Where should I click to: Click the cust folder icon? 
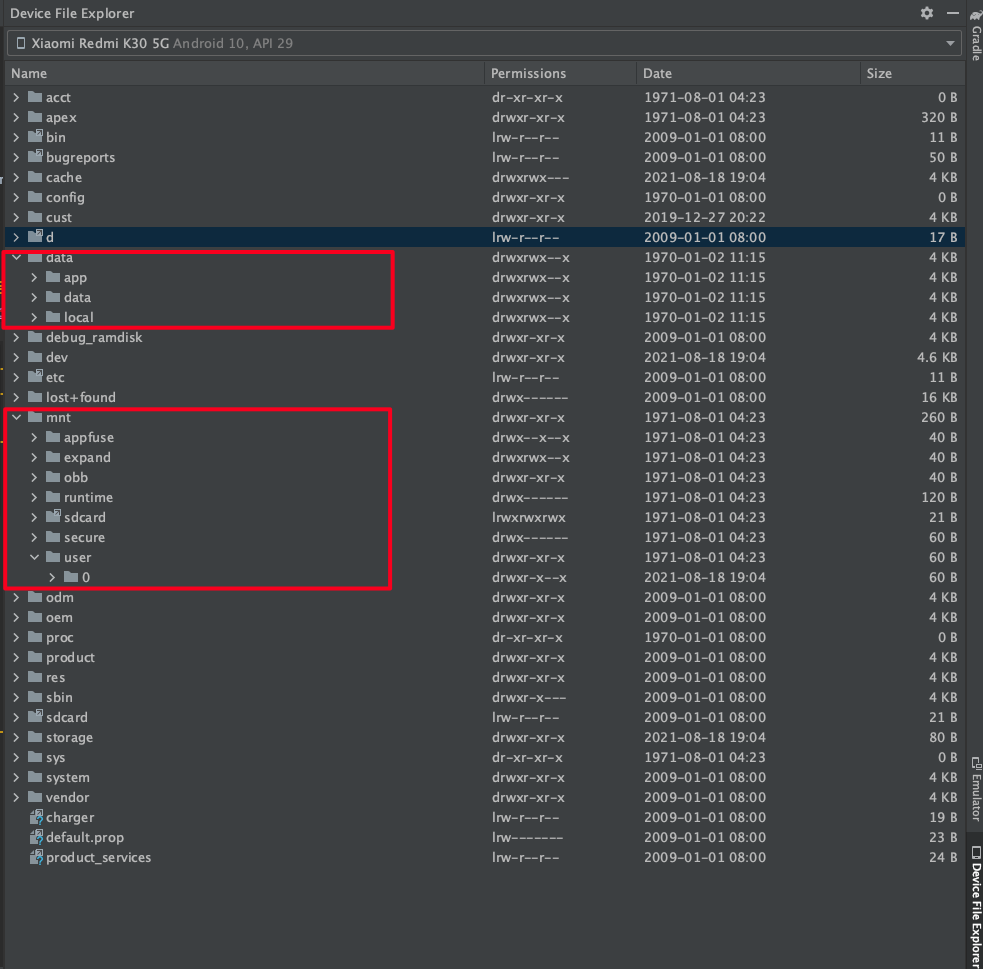pos(36,217)
